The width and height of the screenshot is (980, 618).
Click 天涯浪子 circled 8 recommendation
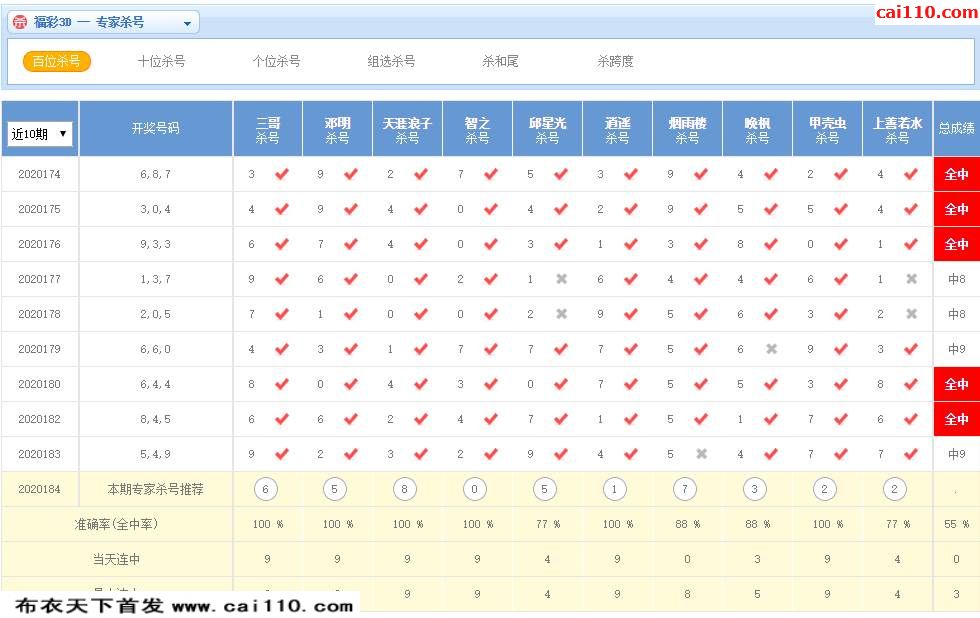pyautogui.click(x=404, y=489)
